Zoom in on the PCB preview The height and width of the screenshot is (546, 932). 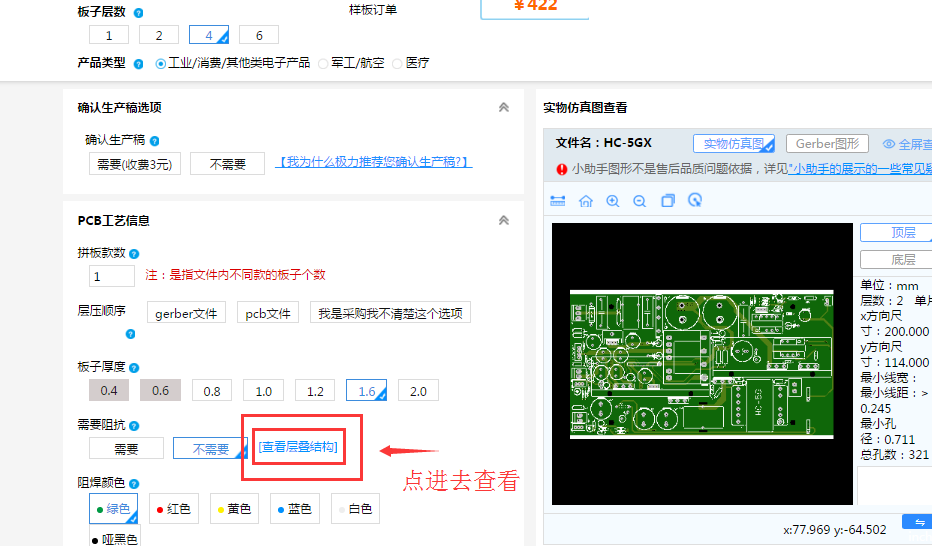pos(613,201)
